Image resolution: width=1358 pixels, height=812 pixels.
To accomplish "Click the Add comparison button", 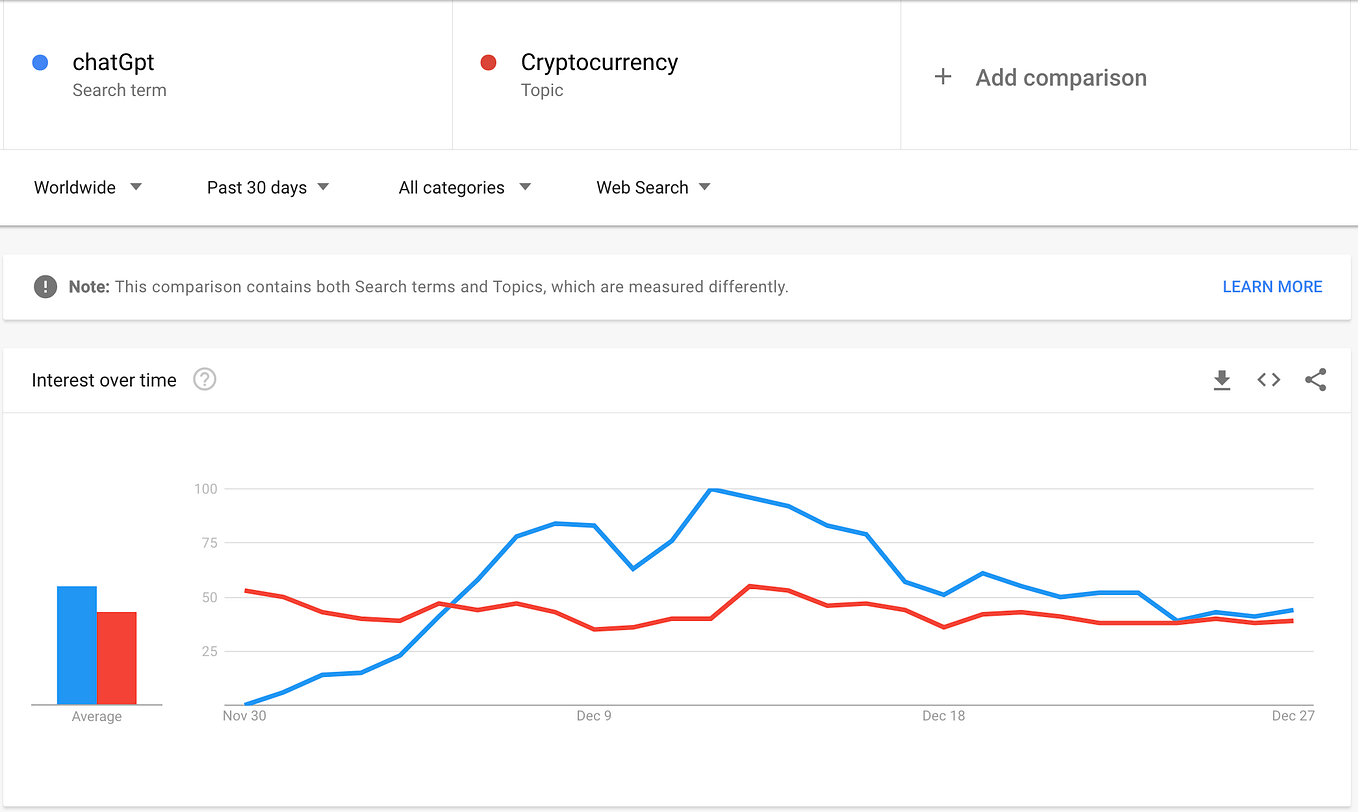I will (x=1060, y=78).
